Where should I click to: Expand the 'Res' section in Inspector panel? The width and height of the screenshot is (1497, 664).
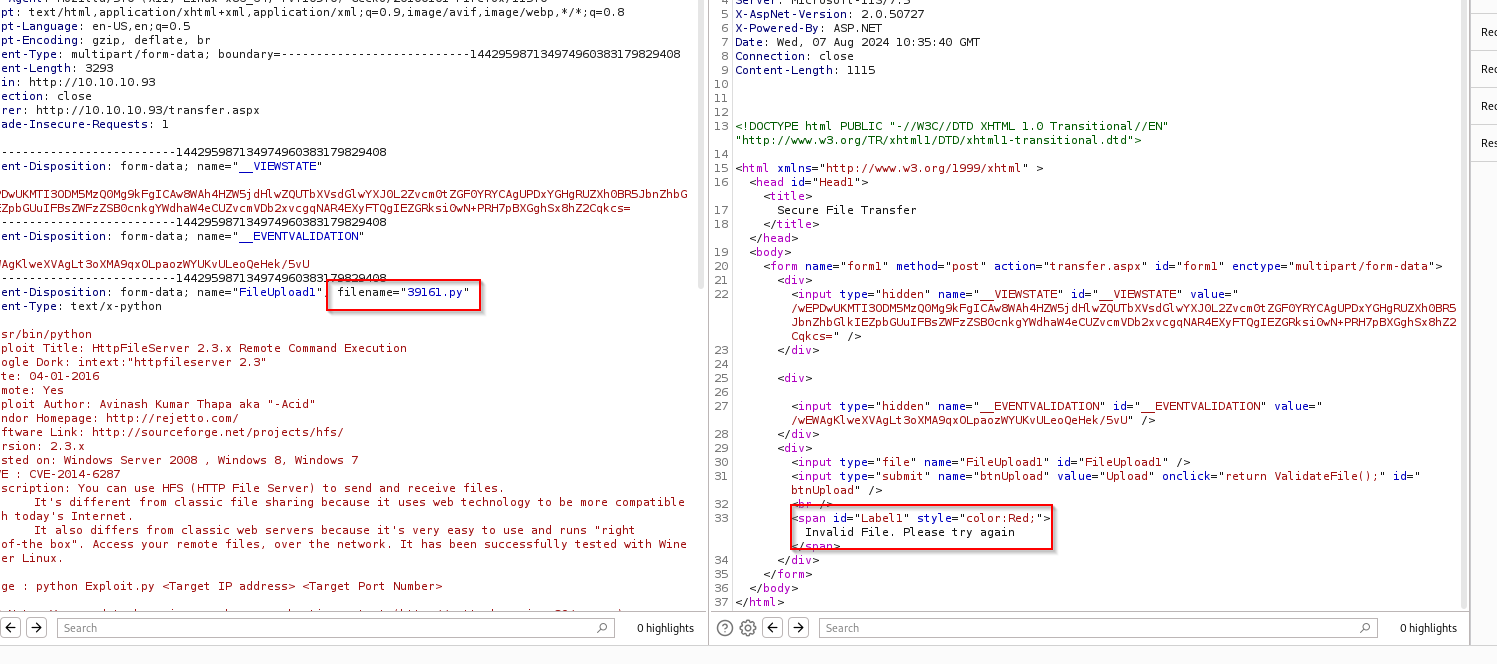pyautogui.click(x=1488, y=143)
